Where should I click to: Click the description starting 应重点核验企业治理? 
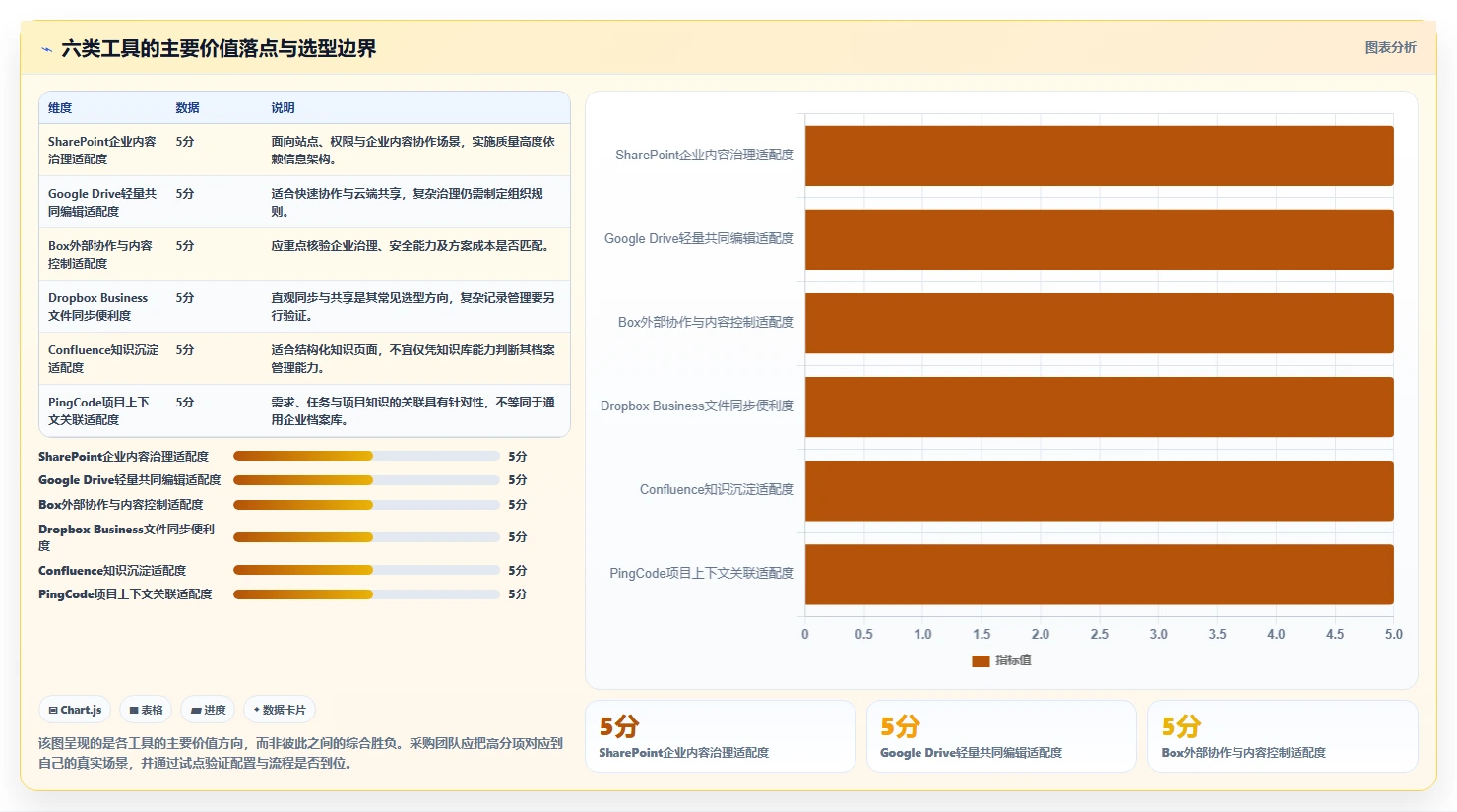410,246
